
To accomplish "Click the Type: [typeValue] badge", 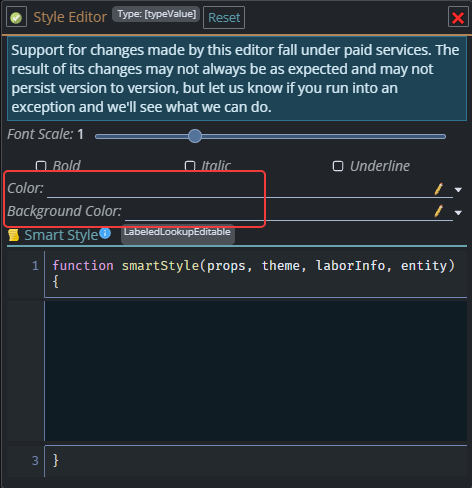I will pos(156,14).
